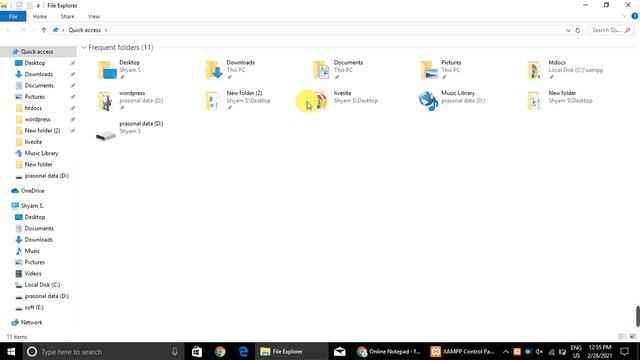The height and width of the screenshot is (360, 640).
Task: Select OneDrive in the navigation pane
Action: 32,191
